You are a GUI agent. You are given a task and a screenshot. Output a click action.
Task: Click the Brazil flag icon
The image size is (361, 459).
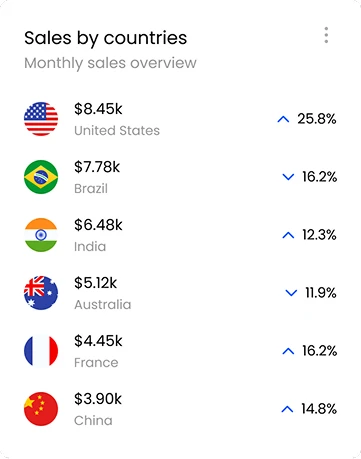(41, 177)
